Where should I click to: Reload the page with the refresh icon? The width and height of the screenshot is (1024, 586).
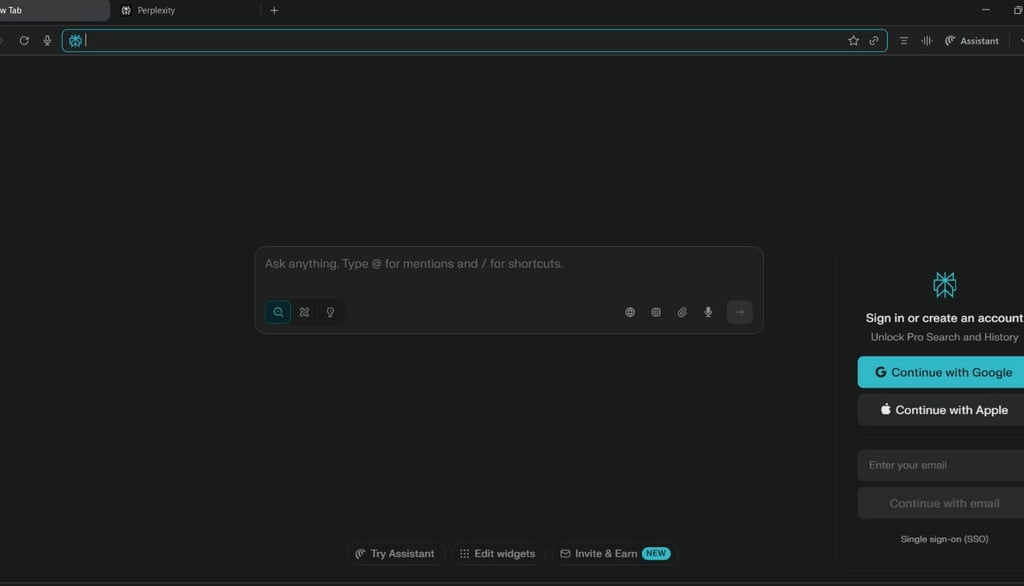click(x=24, y=41)
